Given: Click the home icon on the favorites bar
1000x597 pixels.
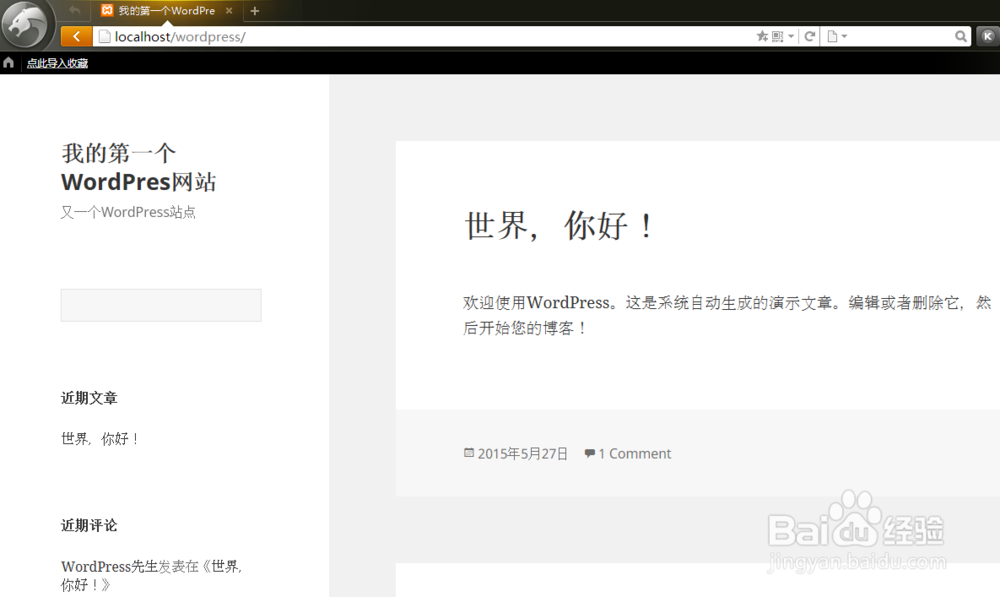Looking at the screenshot, I should point(8,61).
